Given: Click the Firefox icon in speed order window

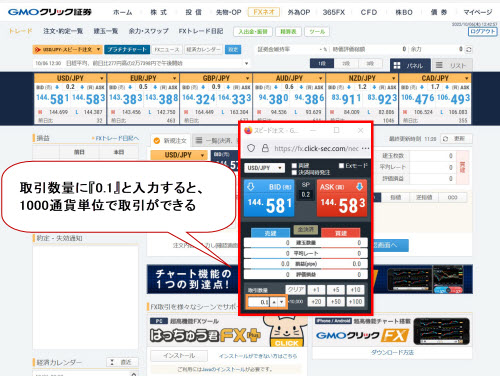Looking at the screenshot, I should (248, 130).
